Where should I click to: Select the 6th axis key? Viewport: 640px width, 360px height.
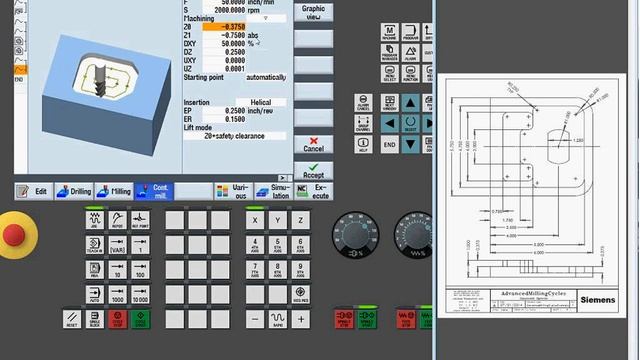pyautogui.click(x=300, y=245)
